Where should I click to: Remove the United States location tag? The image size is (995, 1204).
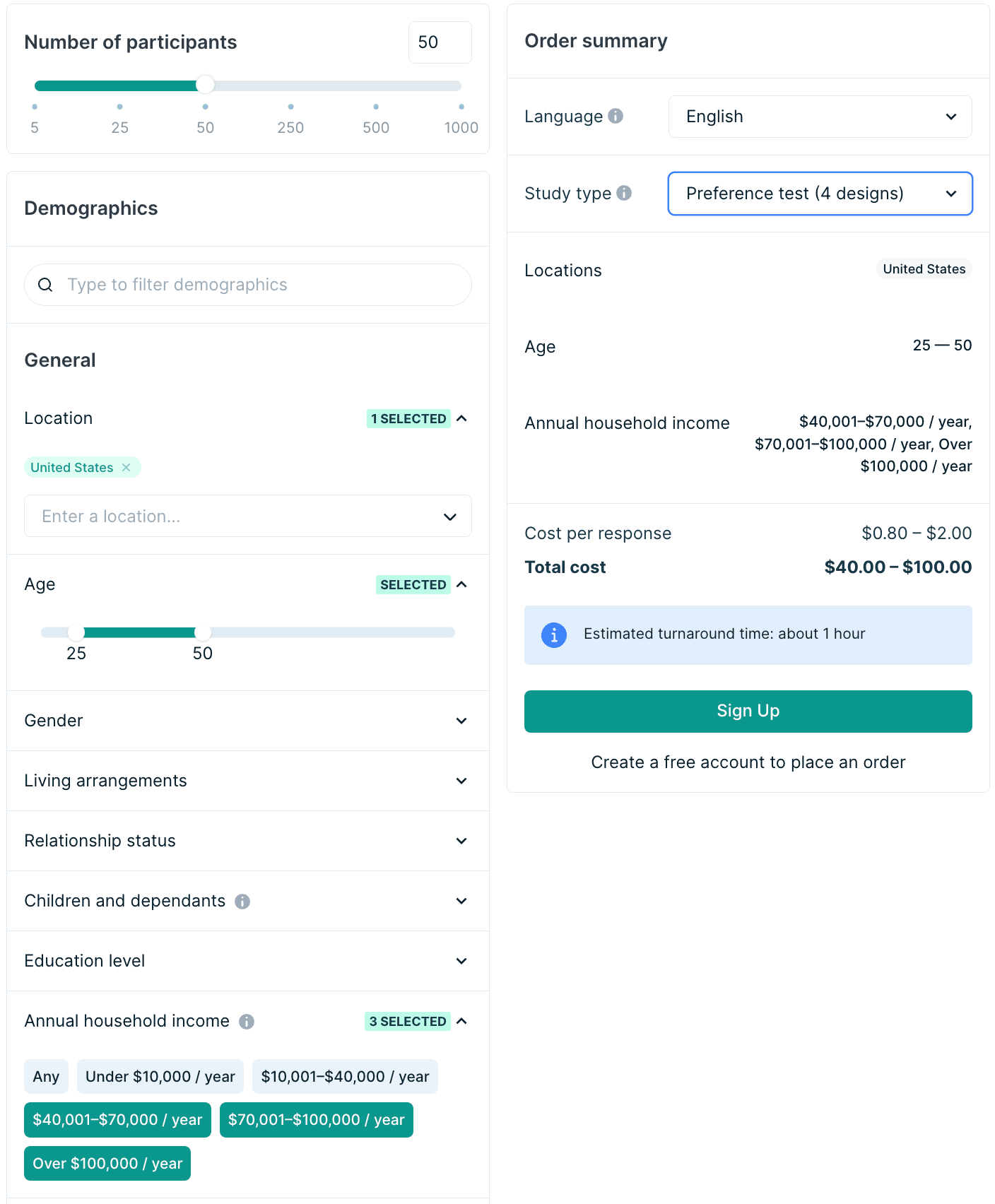[126, 468]
